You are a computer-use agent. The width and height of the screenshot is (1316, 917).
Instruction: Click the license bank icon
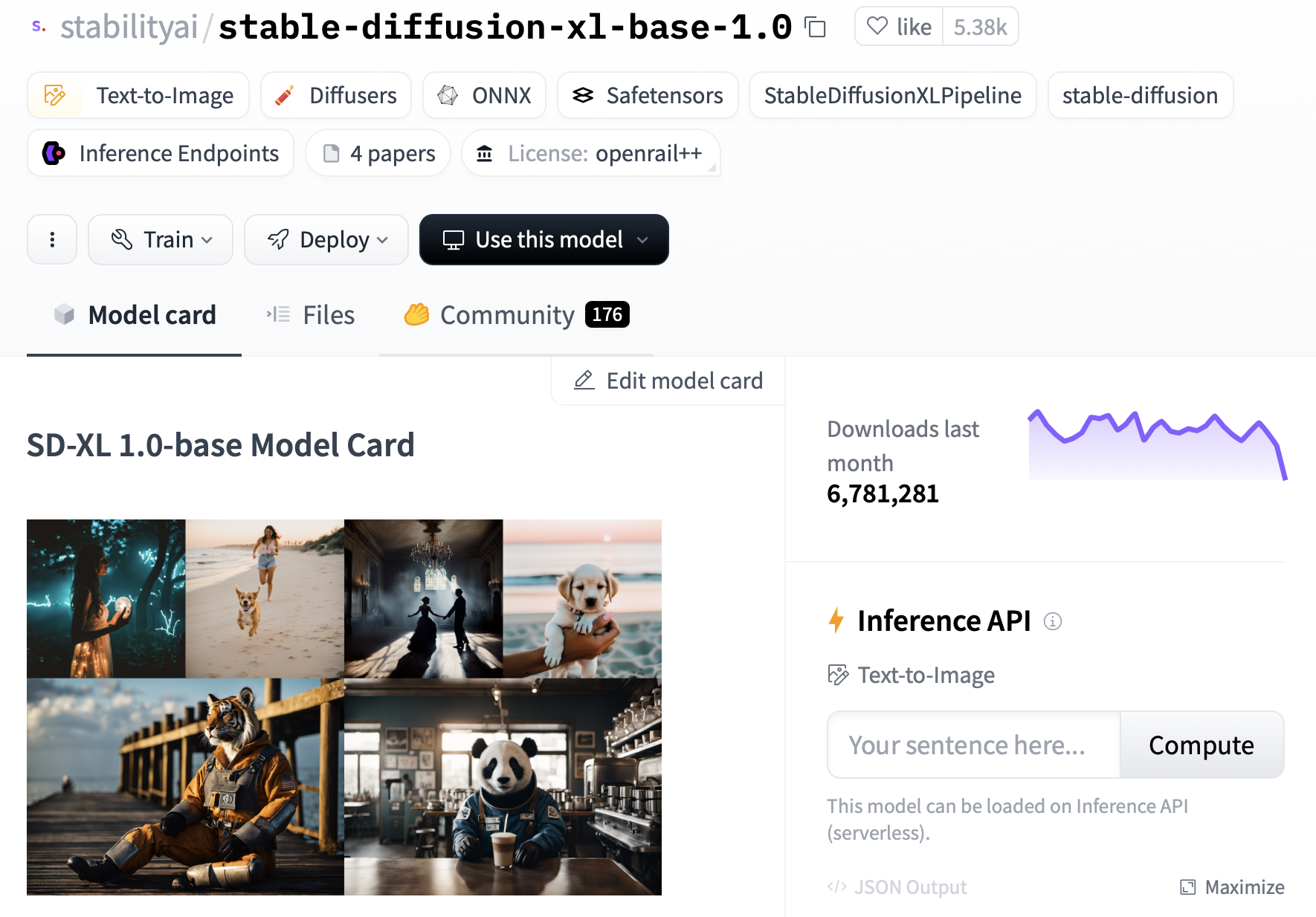click(x=485, y=153)
